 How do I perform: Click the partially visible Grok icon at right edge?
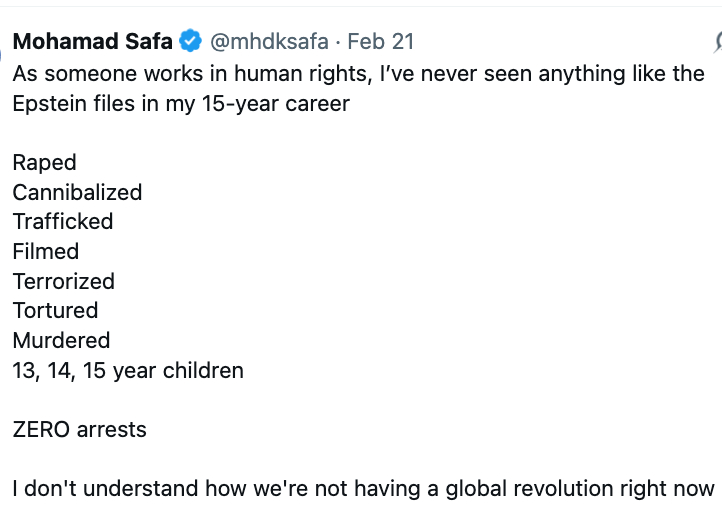(717, 42)
